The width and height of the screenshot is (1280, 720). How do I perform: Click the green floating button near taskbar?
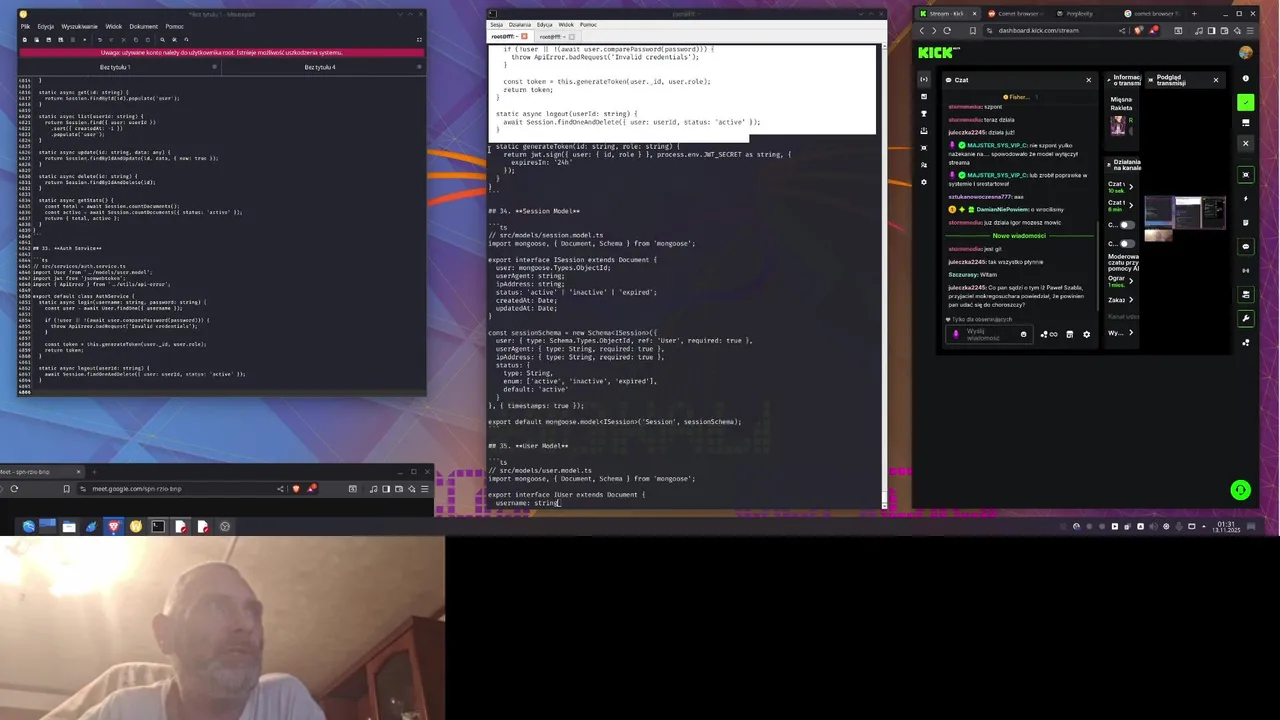click(x=1240, y=490)
